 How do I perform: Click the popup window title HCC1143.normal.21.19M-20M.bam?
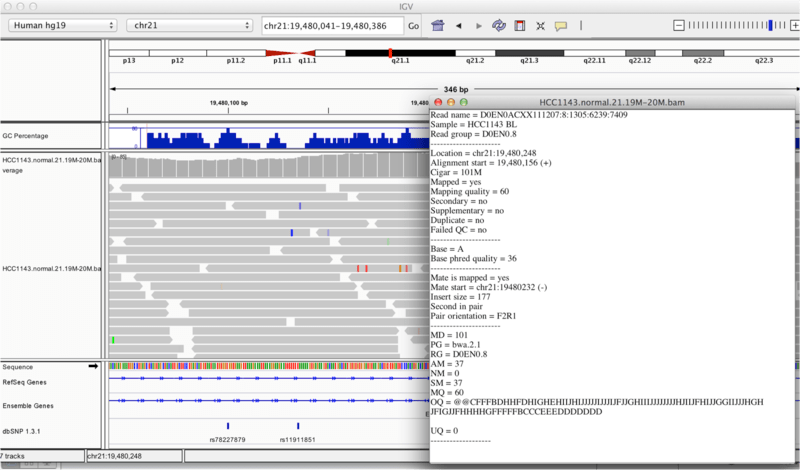pyautogui.click(x=612, y=103)
